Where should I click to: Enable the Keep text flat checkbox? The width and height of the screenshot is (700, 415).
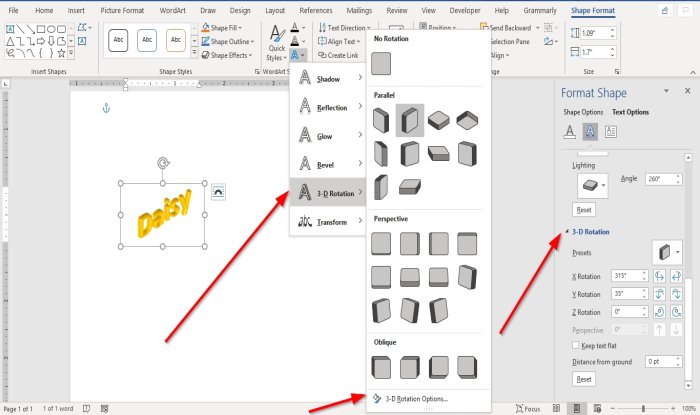click(575, 345)
